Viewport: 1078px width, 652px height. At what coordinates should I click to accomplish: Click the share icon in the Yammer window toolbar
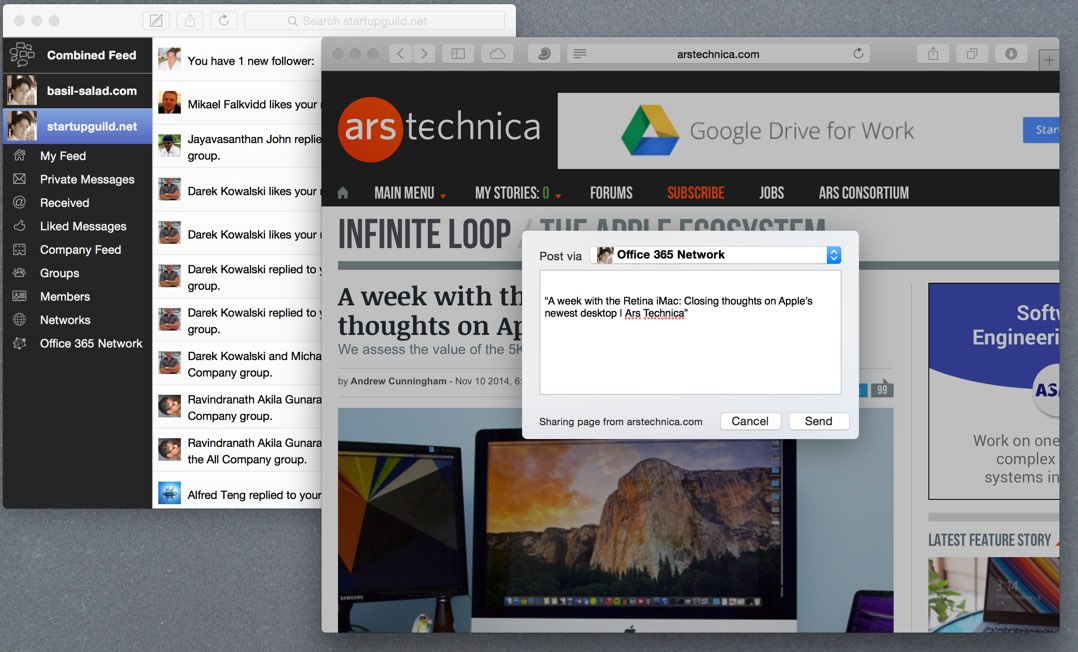click(190, 21)
